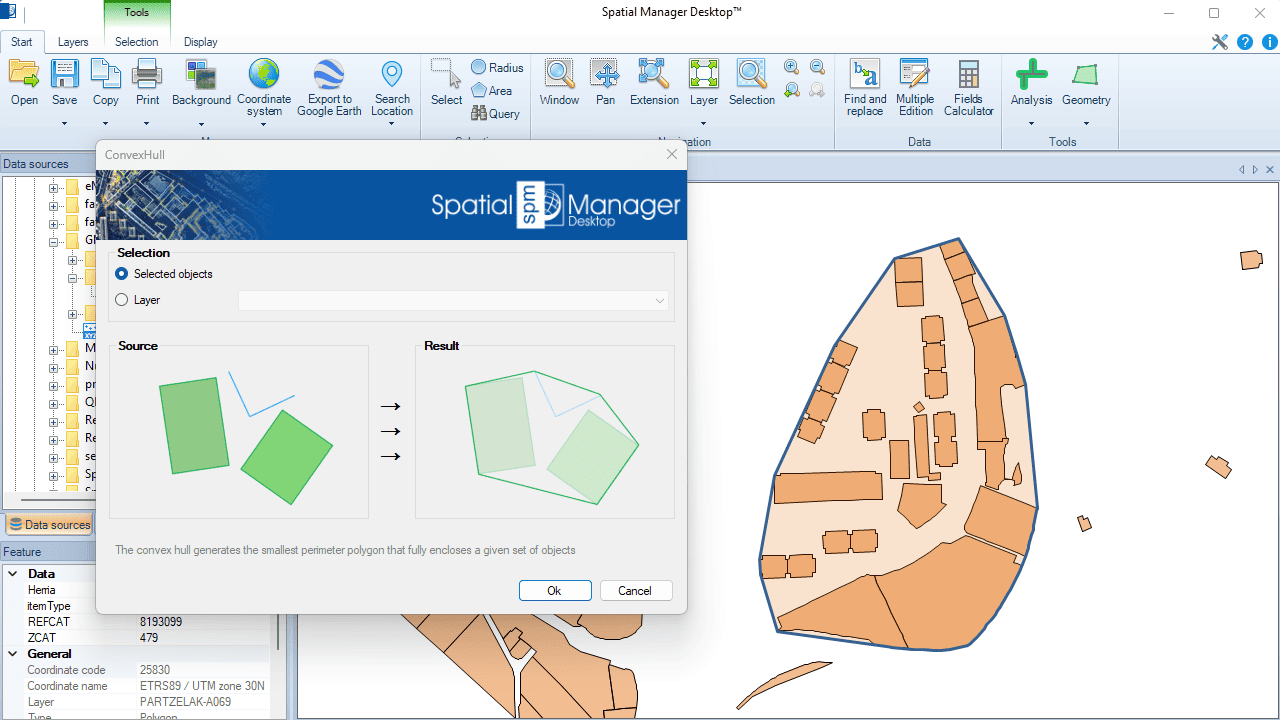The height and width of the screenshot is (720, 1280).
Task: Open the Geometry dropdown arrow
Action: click(x=1086, y=124)
